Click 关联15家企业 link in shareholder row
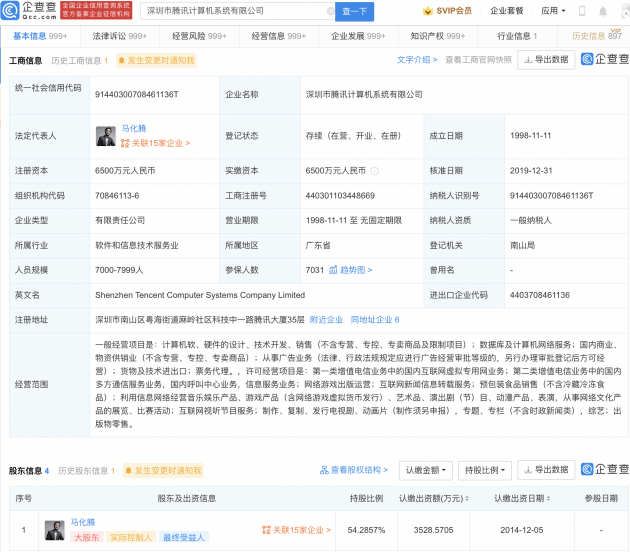Screen dimensions: 630x552 296,530
